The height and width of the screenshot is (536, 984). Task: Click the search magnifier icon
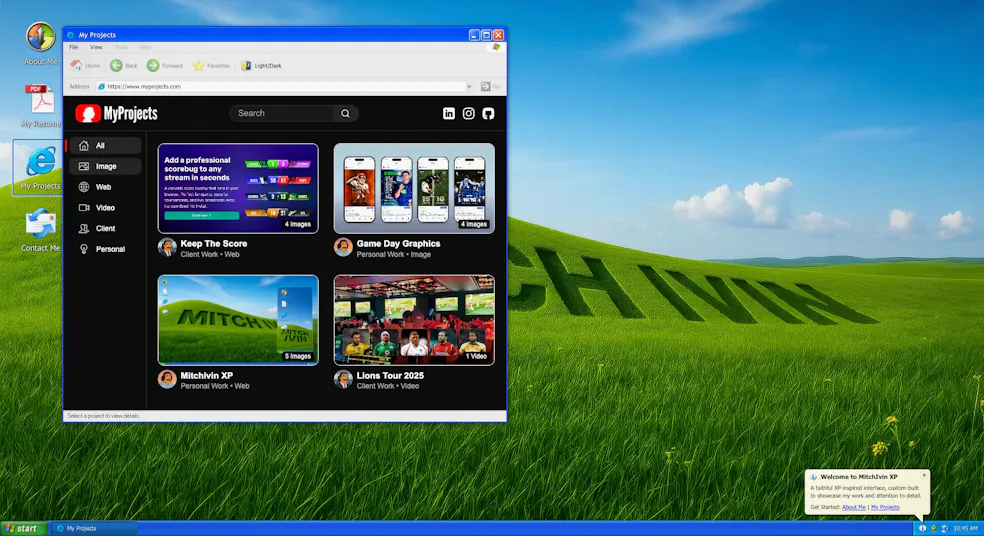(x=345, y=114)
